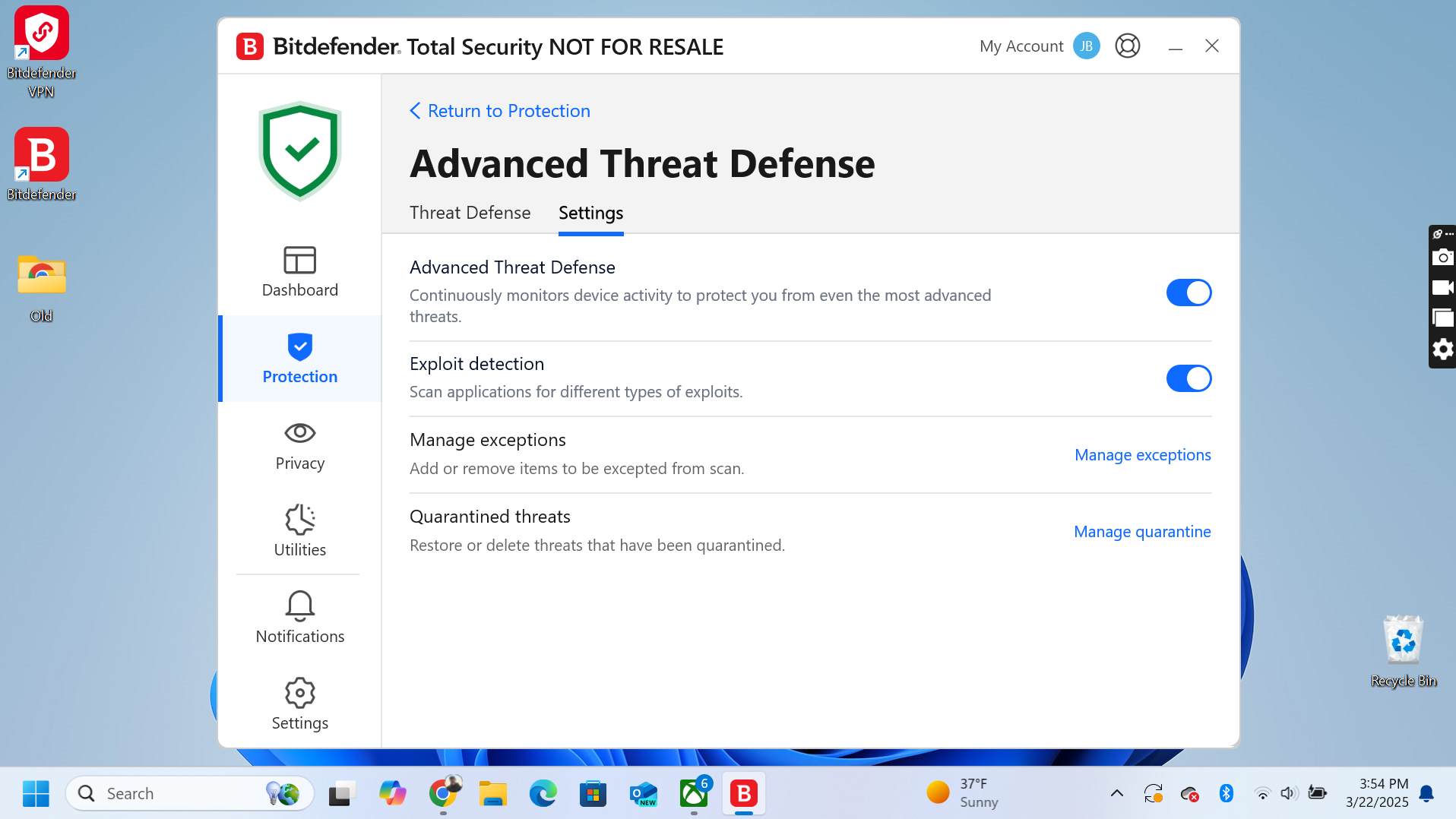
Task: Open Outlook from the taskbar
Action: pos(644,793)
